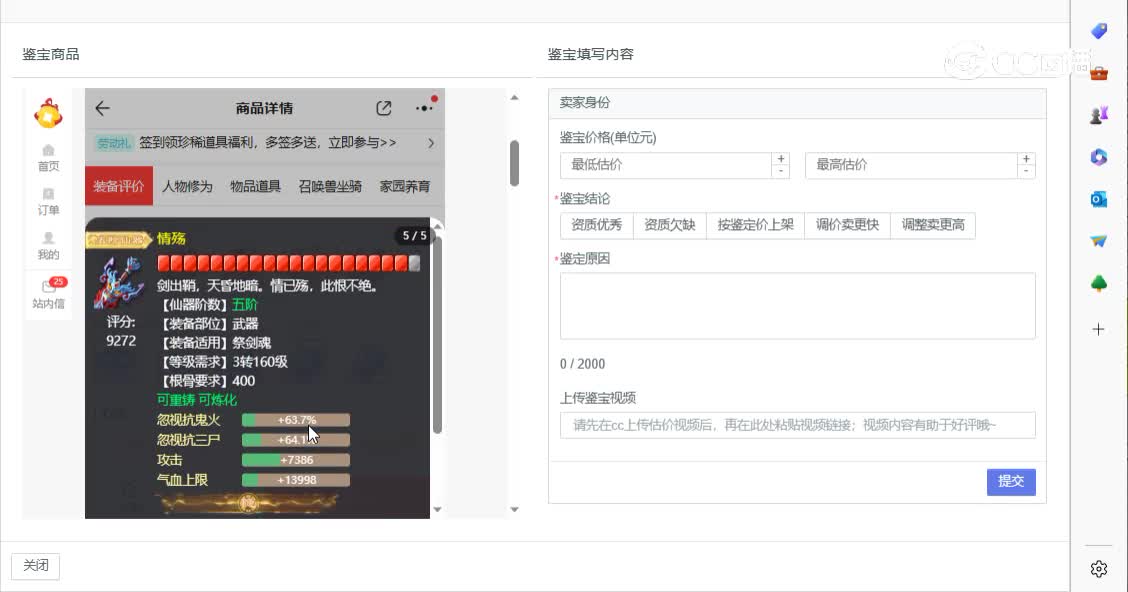
Task: Switch to the 人物修为 tab
Action: 187,186
